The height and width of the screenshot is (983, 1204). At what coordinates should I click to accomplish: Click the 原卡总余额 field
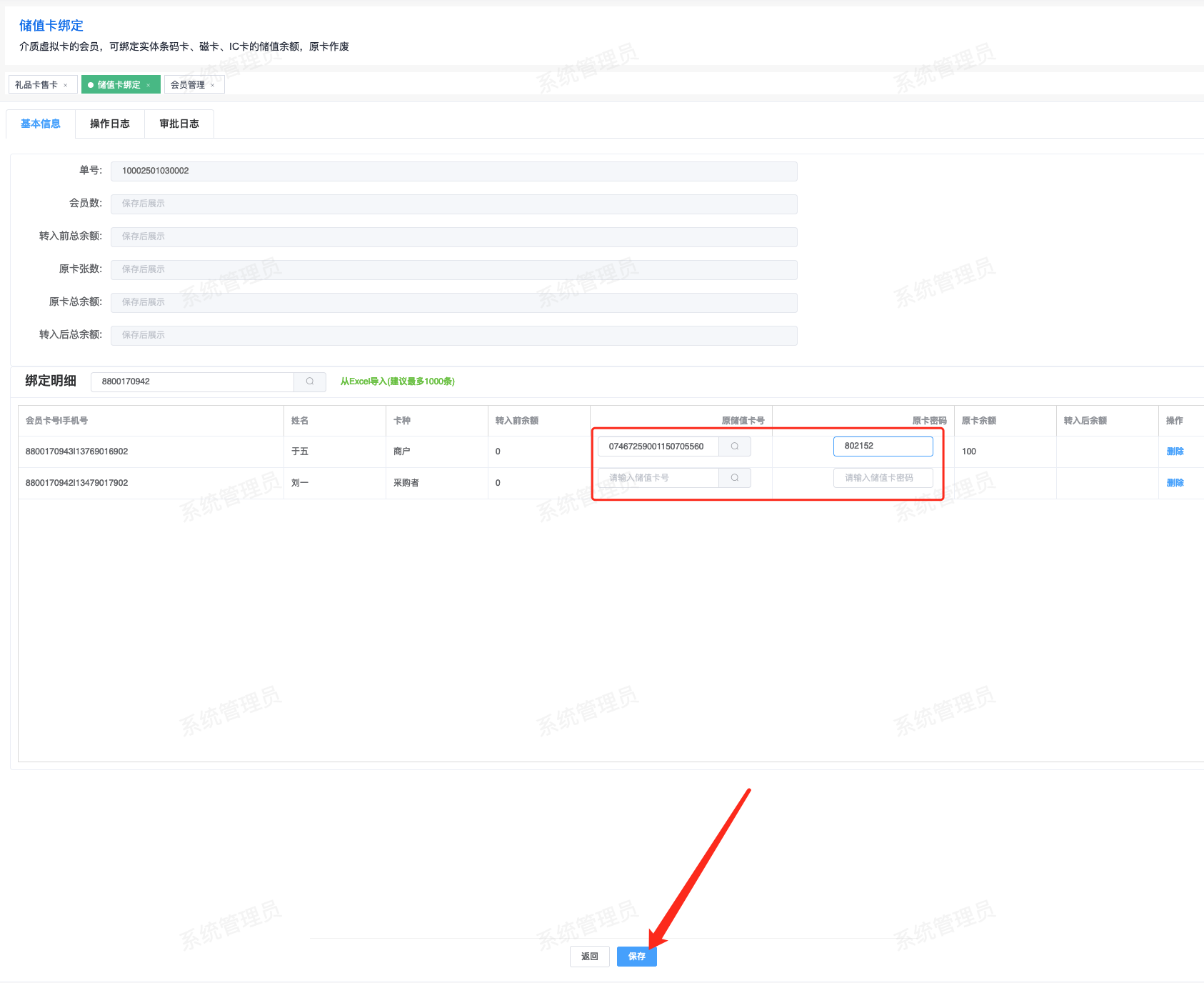pos(454,303)
